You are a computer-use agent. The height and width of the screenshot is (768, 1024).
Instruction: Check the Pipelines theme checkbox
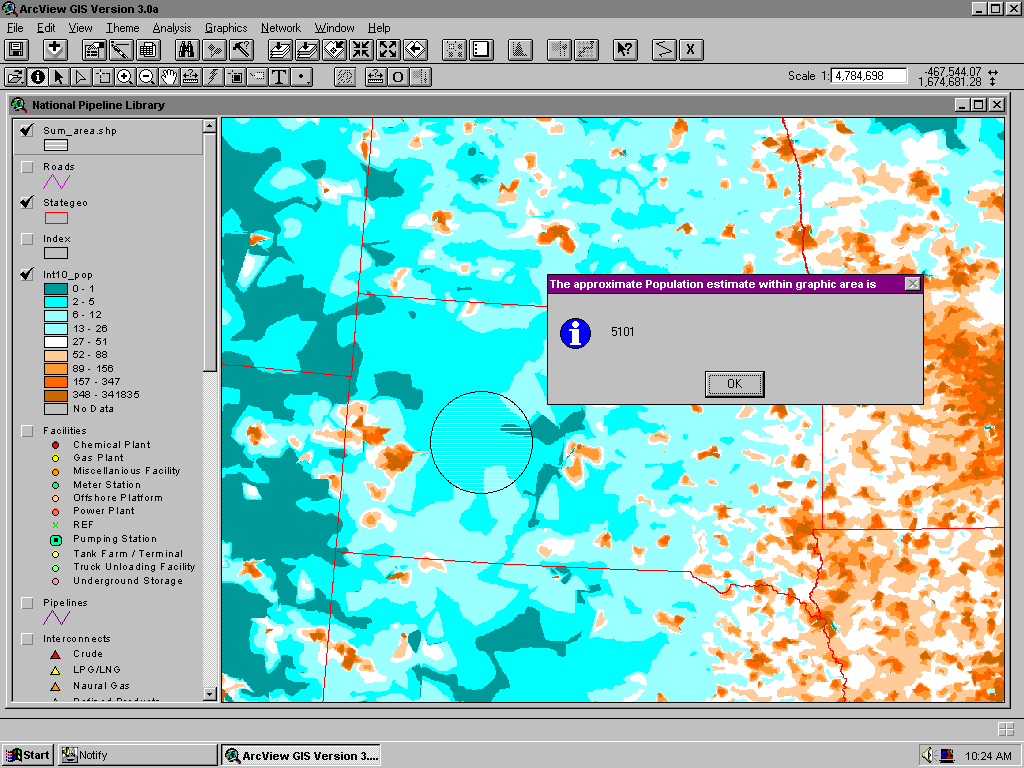pos(27,603)
